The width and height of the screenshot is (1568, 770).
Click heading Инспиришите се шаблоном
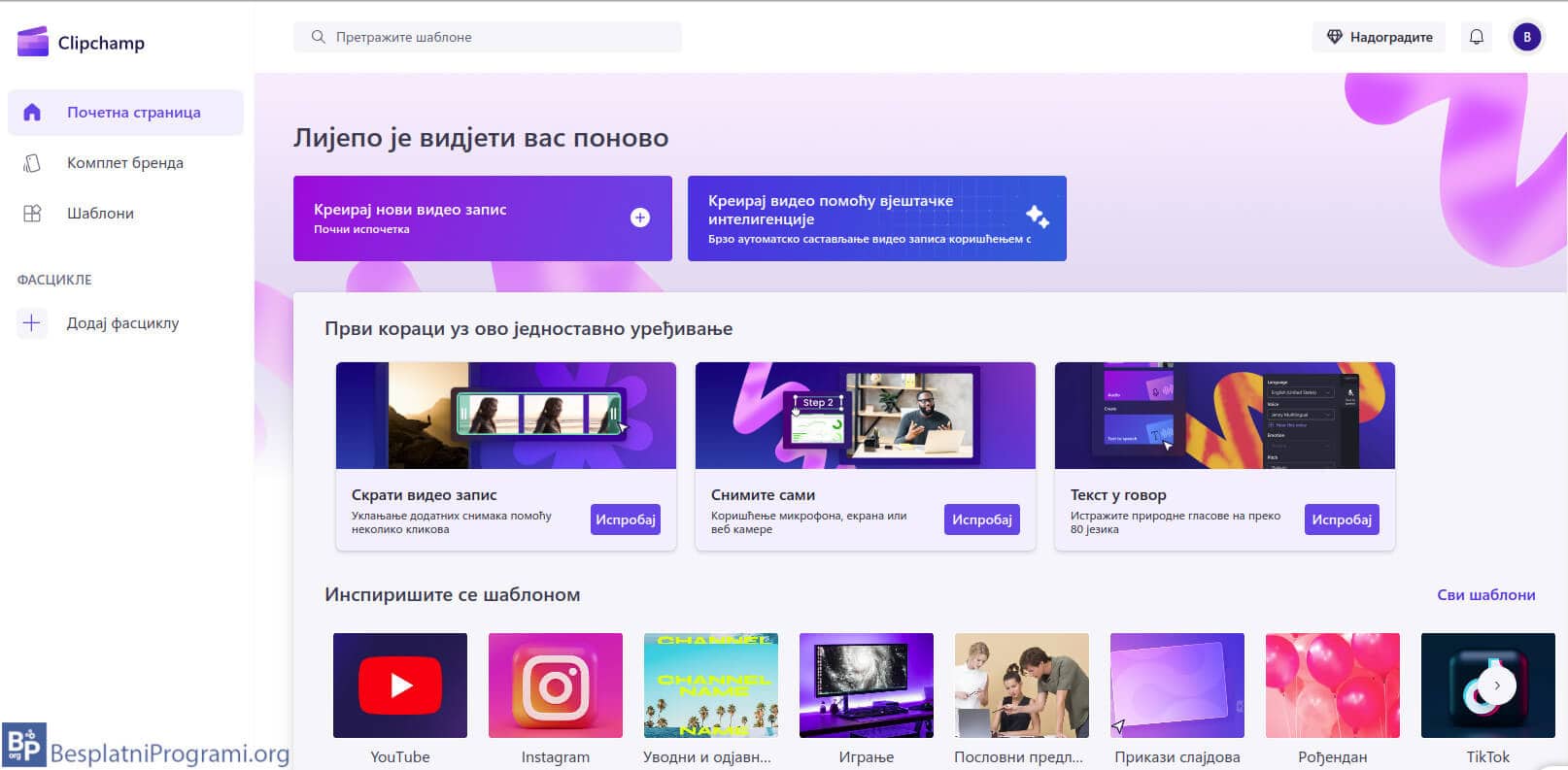click(453, 595)
